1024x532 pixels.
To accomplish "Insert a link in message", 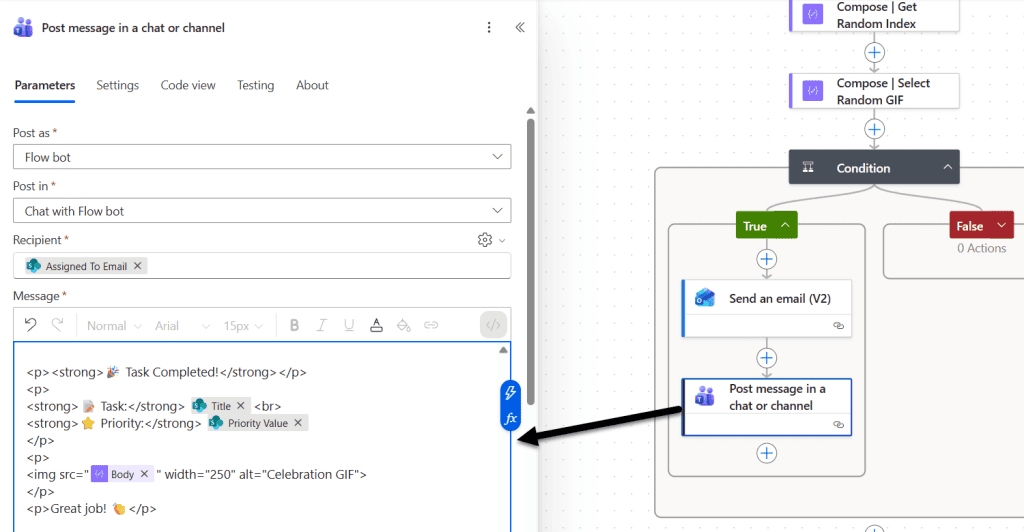I will [431, 325].
